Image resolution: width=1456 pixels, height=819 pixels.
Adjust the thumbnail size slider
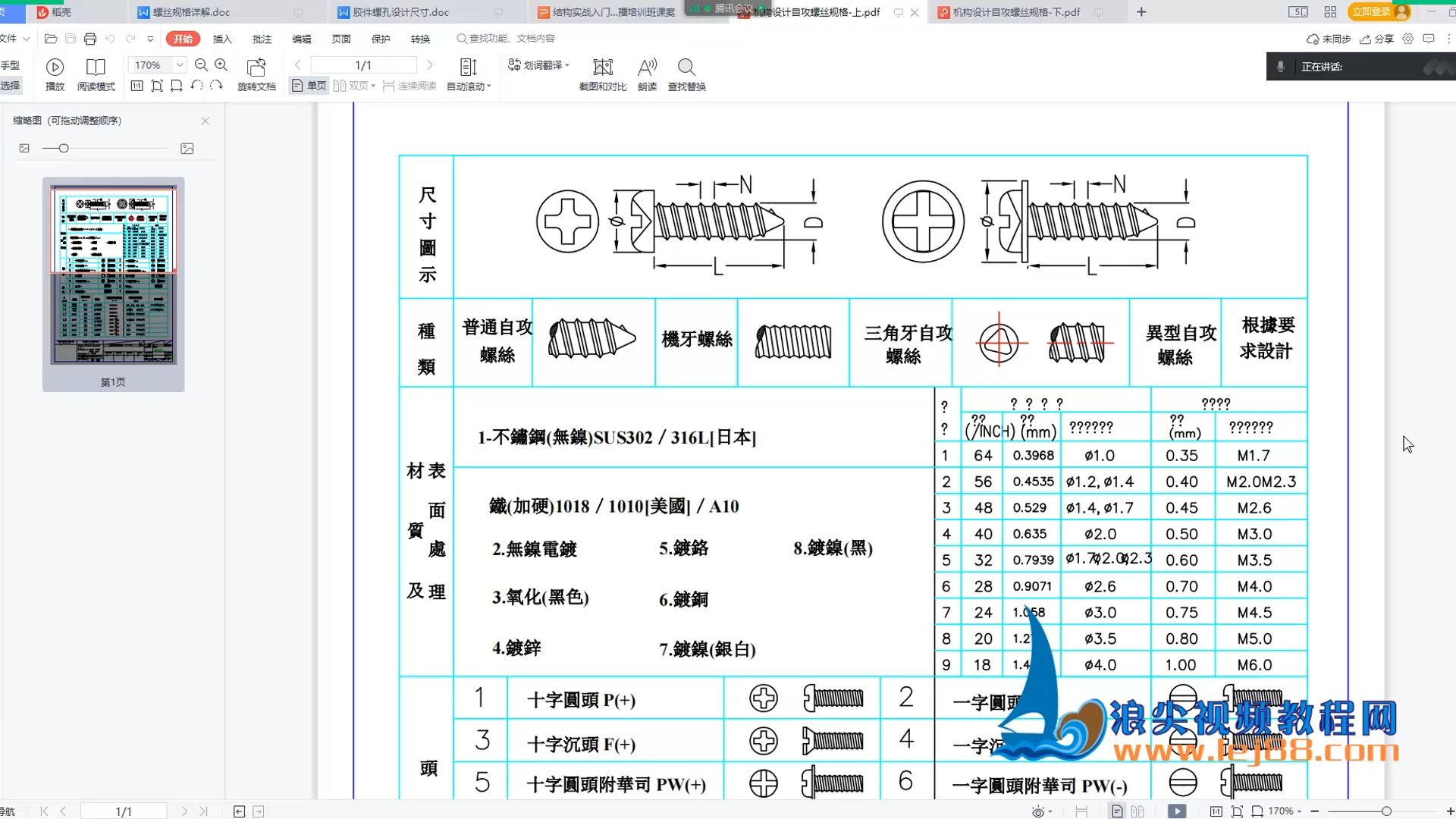(x=64, y=149)
